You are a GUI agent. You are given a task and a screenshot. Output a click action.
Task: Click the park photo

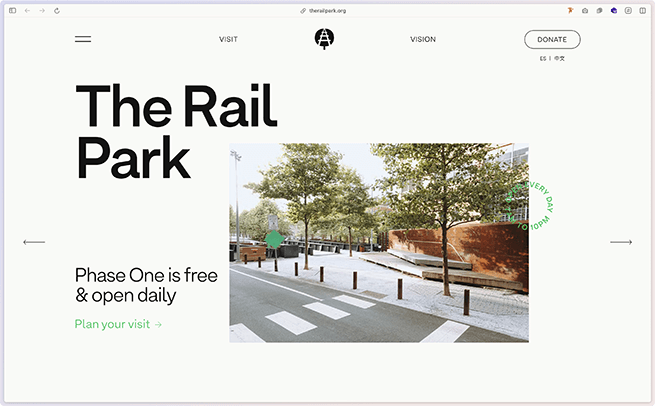click(x=379, y=243)
